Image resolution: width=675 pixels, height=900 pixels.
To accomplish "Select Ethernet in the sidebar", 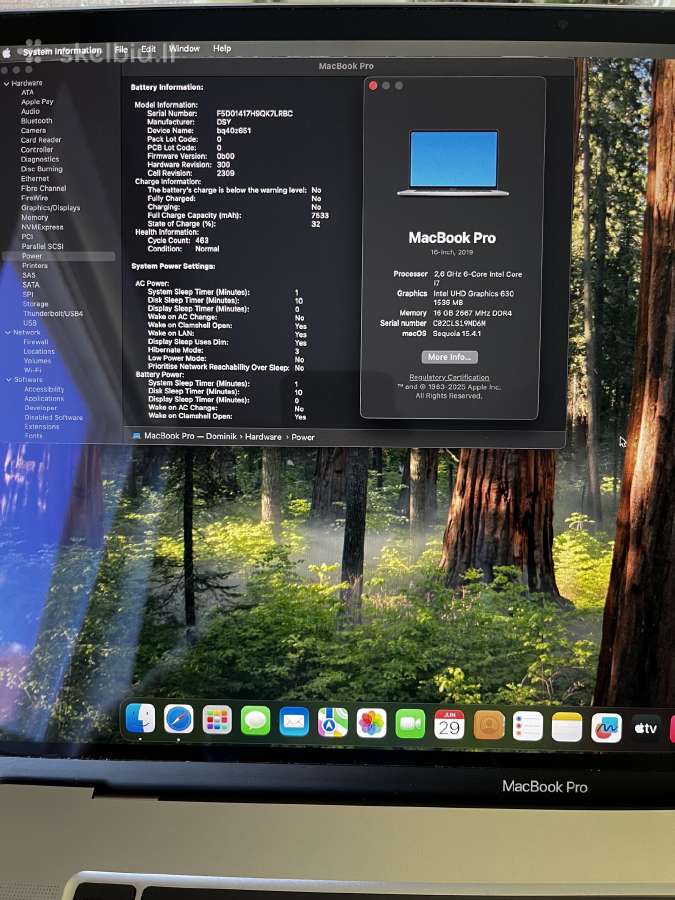I will click(35, 179).
